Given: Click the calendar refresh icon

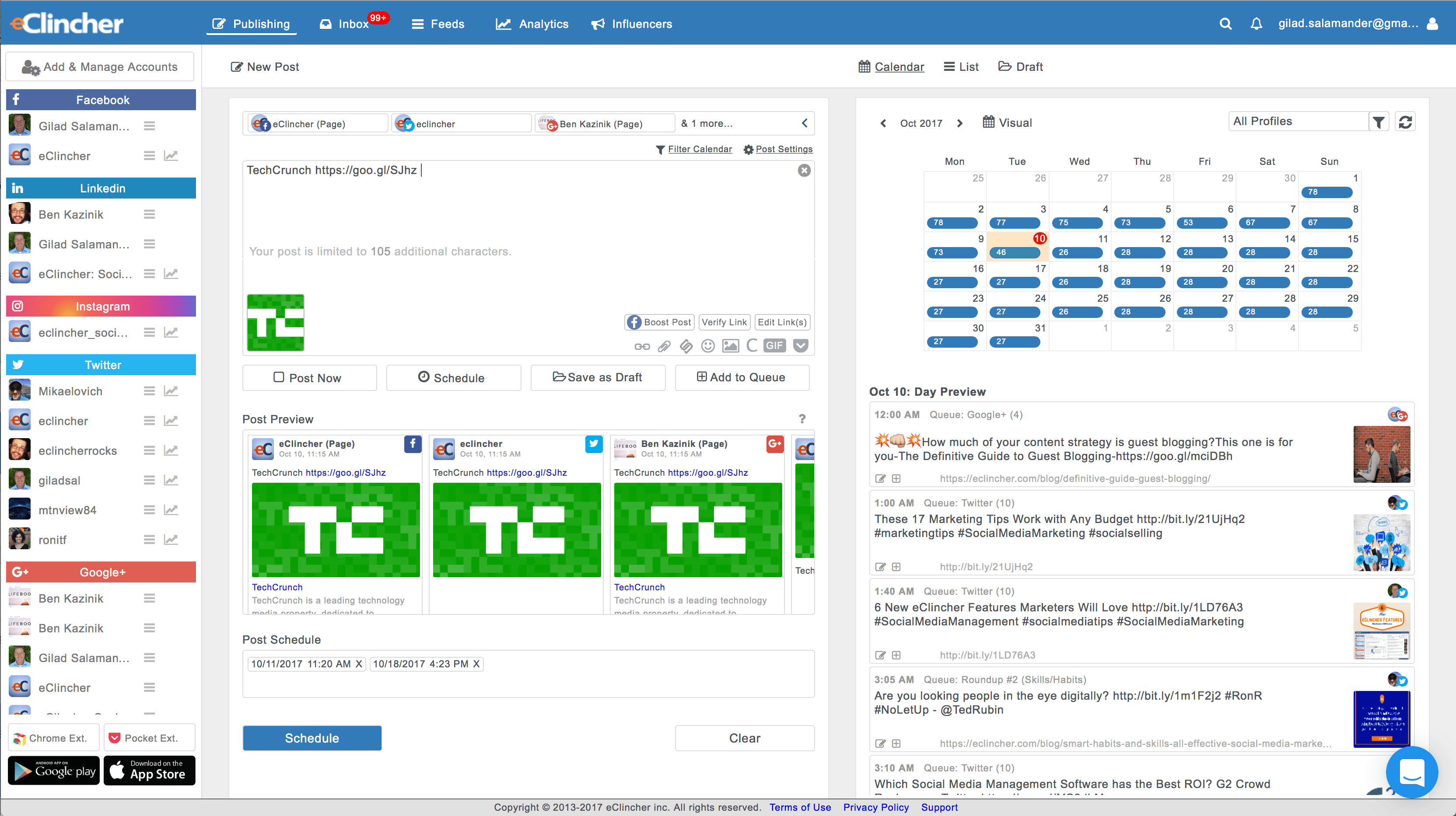Looking at the screenshot, I should coord(1405,122).
